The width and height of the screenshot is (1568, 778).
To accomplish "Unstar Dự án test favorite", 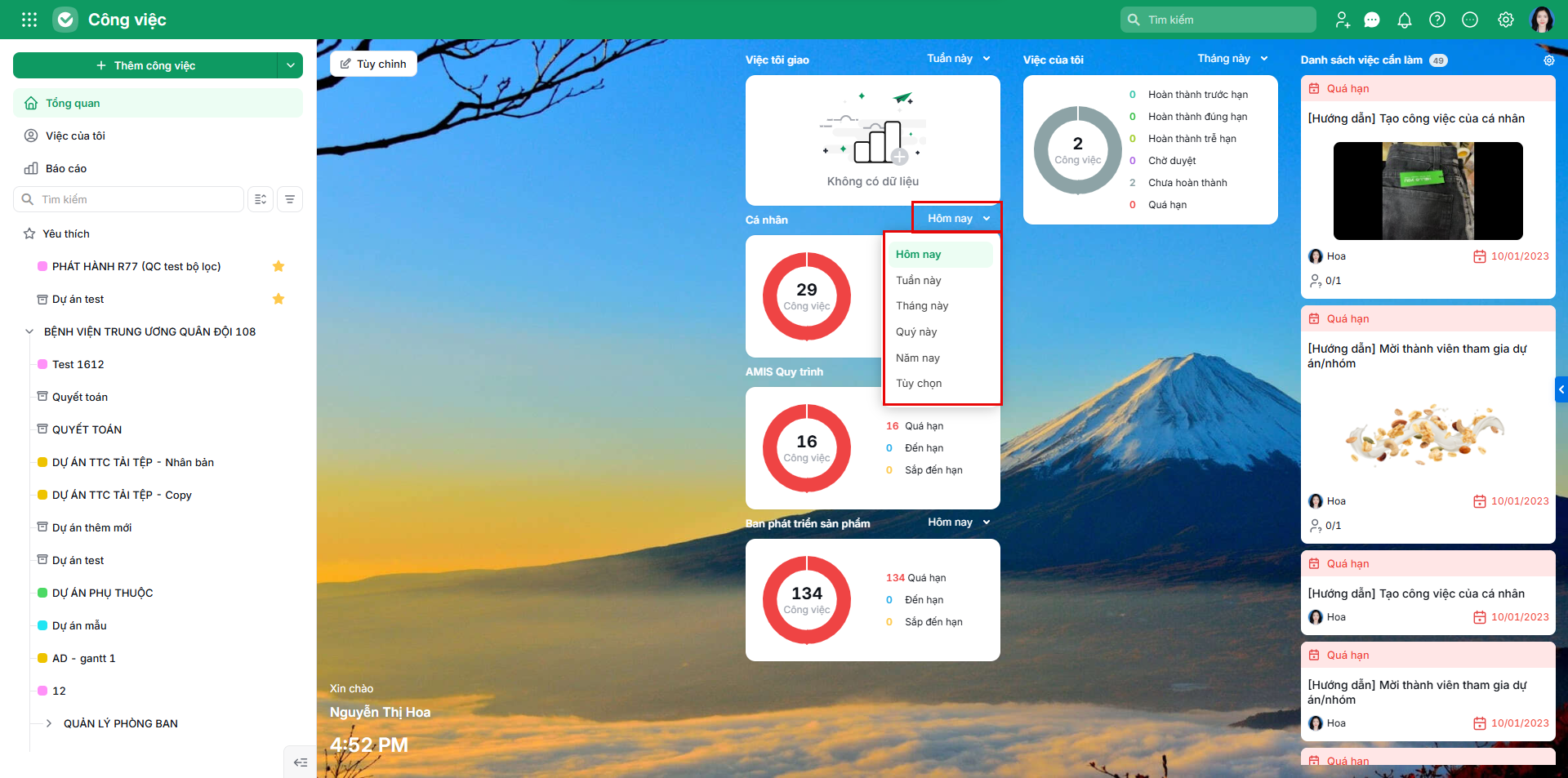I will (278, 299).
